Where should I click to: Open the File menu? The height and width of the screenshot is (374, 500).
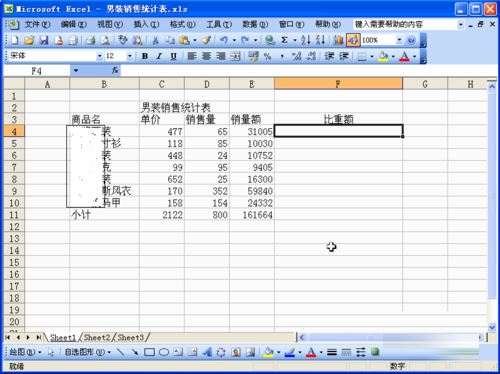pos(37,24)
